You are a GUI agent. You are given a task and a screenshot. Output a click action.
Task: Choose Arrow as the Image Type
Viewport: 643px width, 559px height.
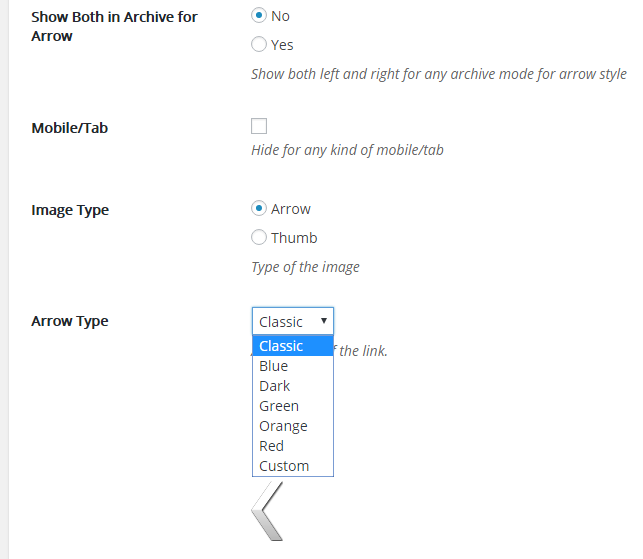coord(259,209)
